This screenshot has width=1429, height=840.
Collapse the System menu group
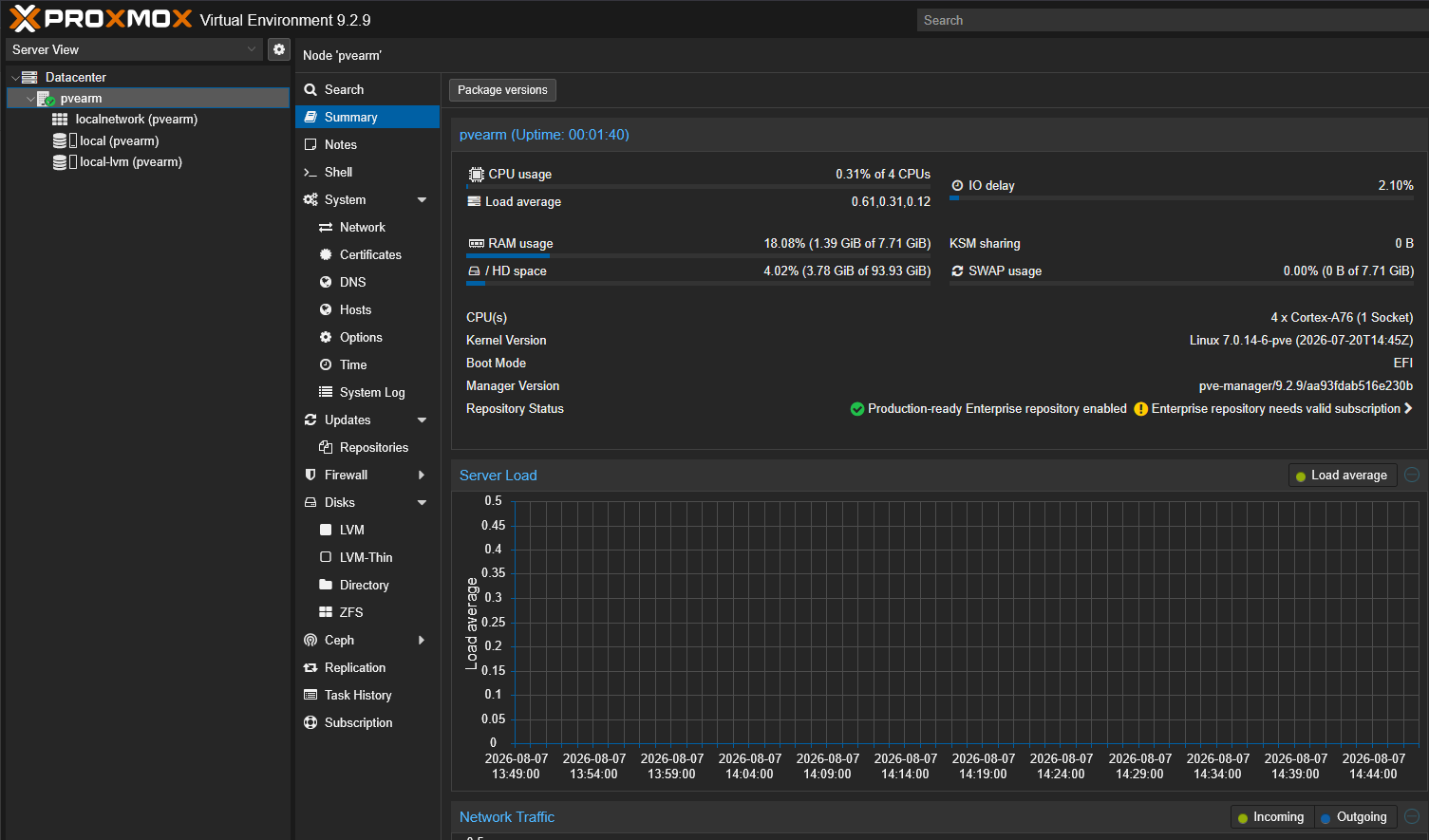(422, 200)
